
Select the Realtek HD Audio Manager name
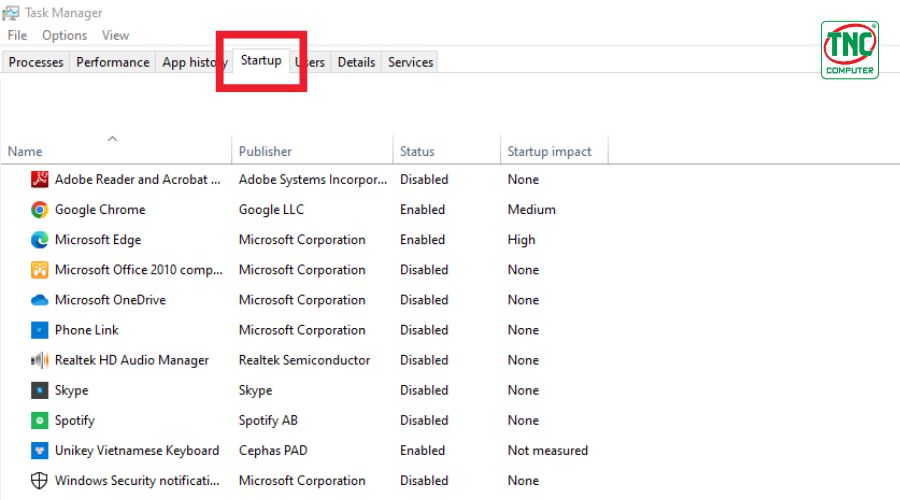click(131, 360)
